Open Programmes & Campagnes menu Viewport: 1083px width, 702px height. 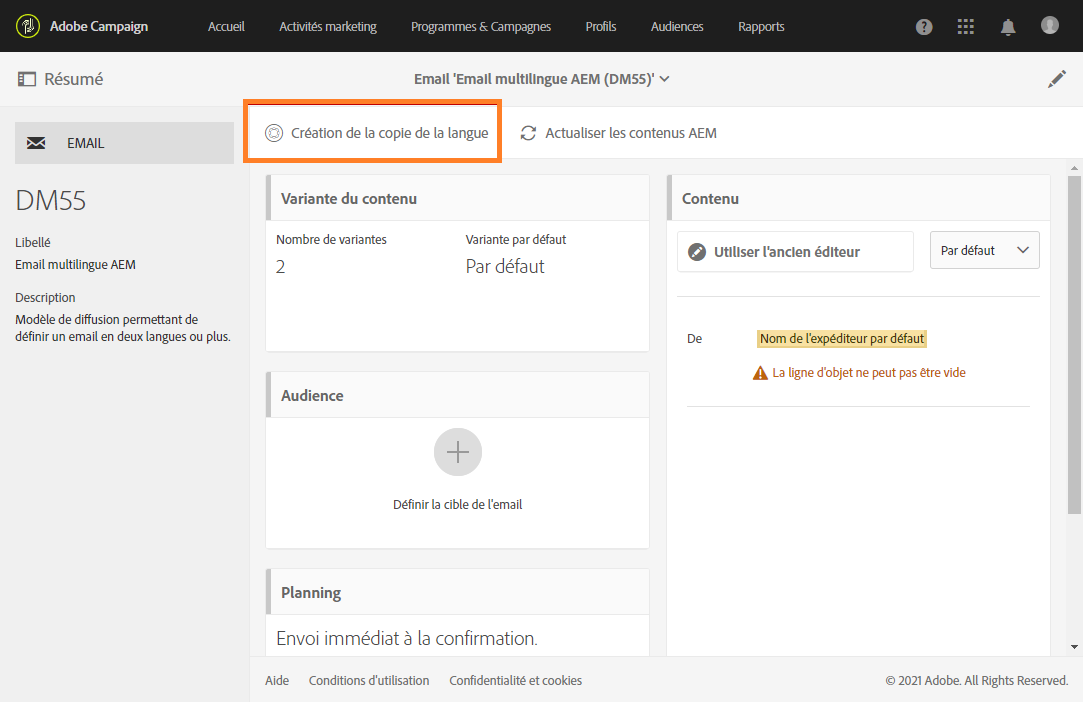[481, 26]
